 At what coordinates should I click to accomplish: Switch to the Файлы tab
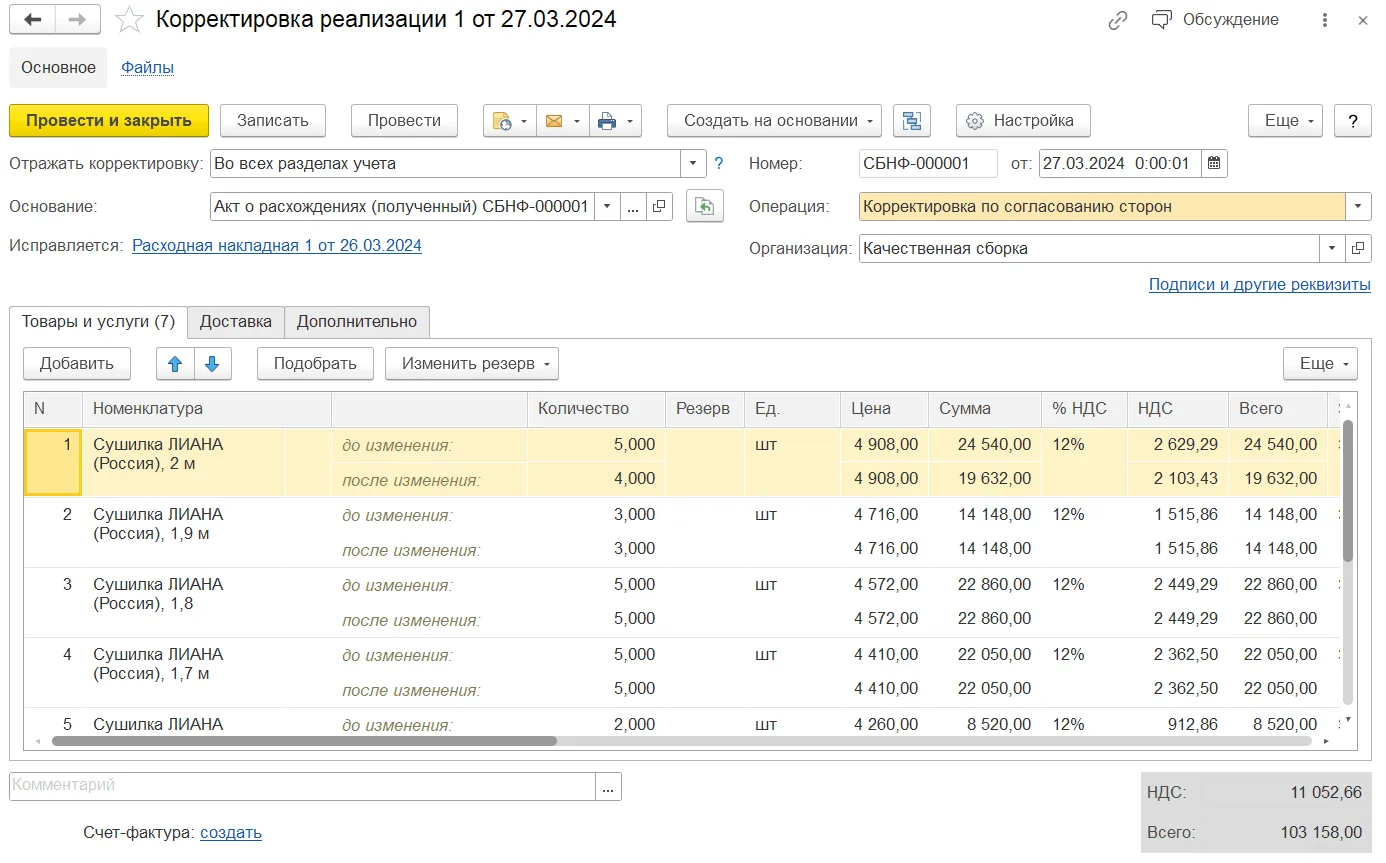point(148,68)
